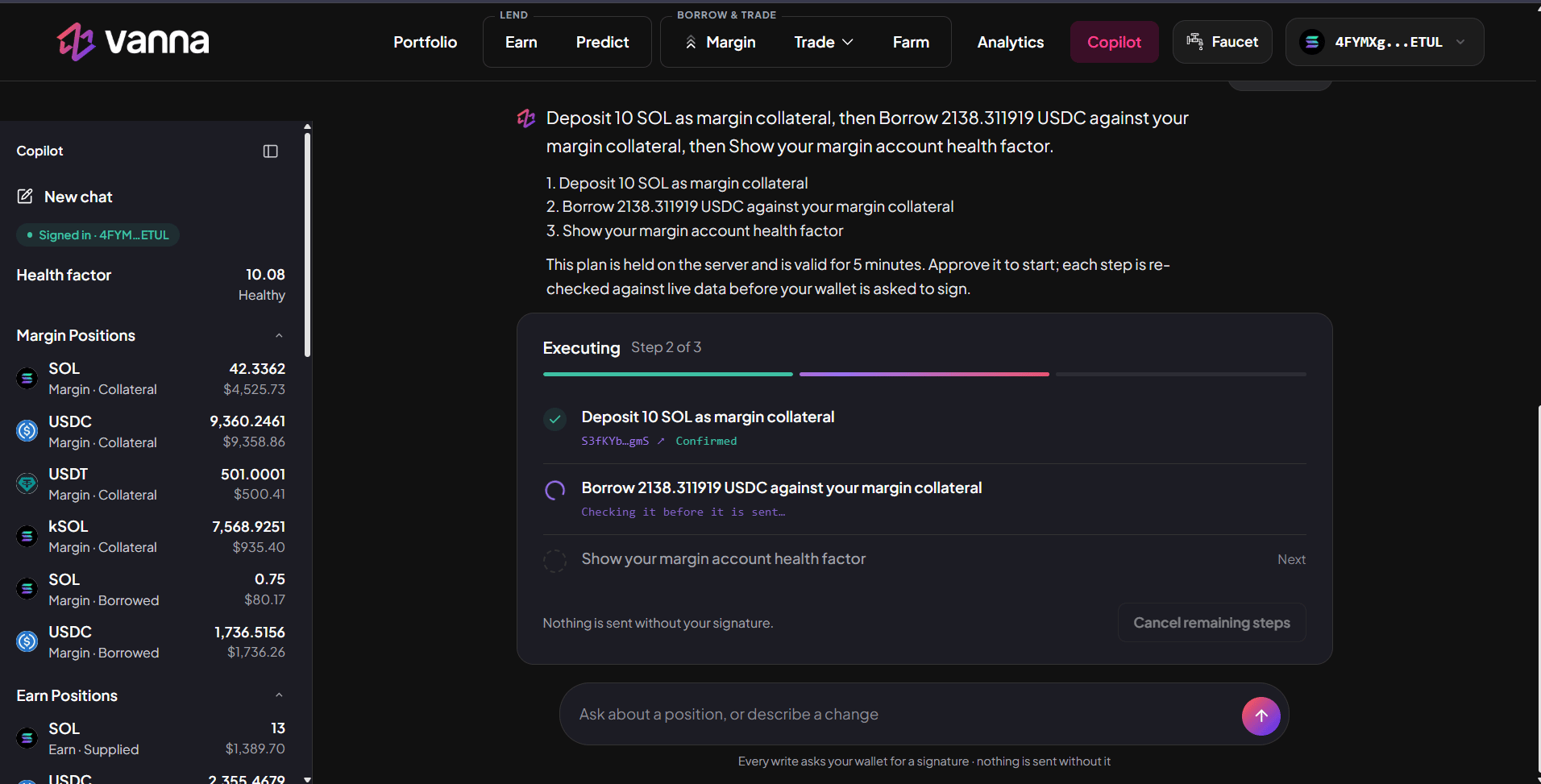Viewport: 1541px width, 784px height.
Task: Click the Signed in 4FYM…ETUL badge
Action: (98, 235)
